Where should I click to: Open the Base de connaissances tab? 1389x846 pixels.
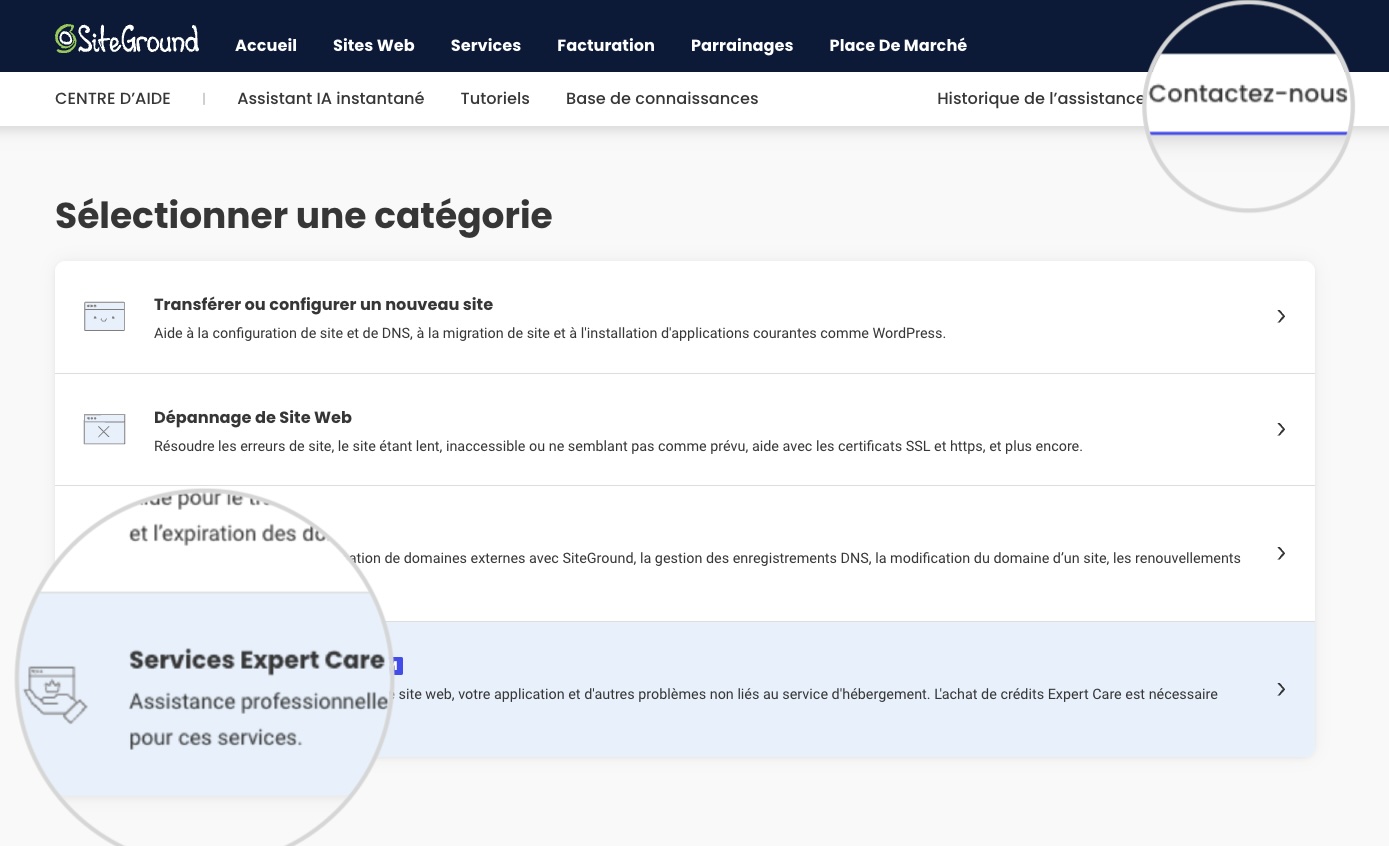[662, 98]
